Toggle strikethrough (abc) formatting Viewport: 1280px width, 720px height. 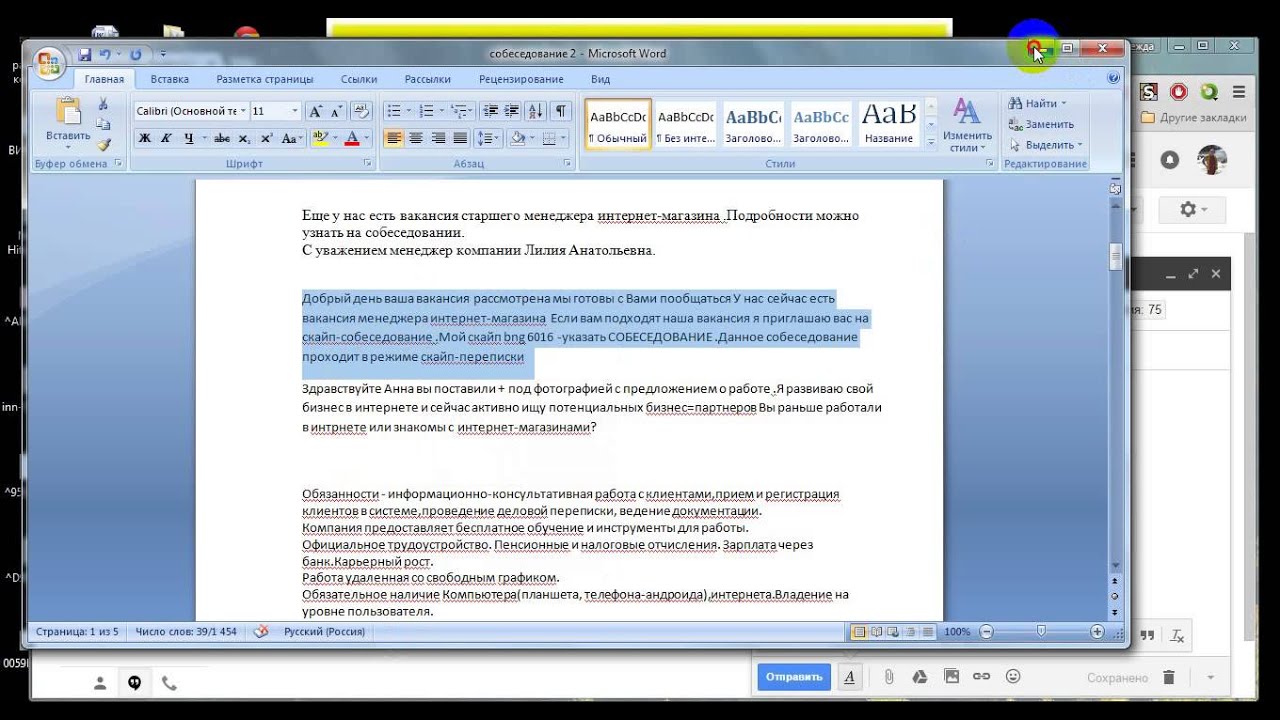tap(222, 138)
